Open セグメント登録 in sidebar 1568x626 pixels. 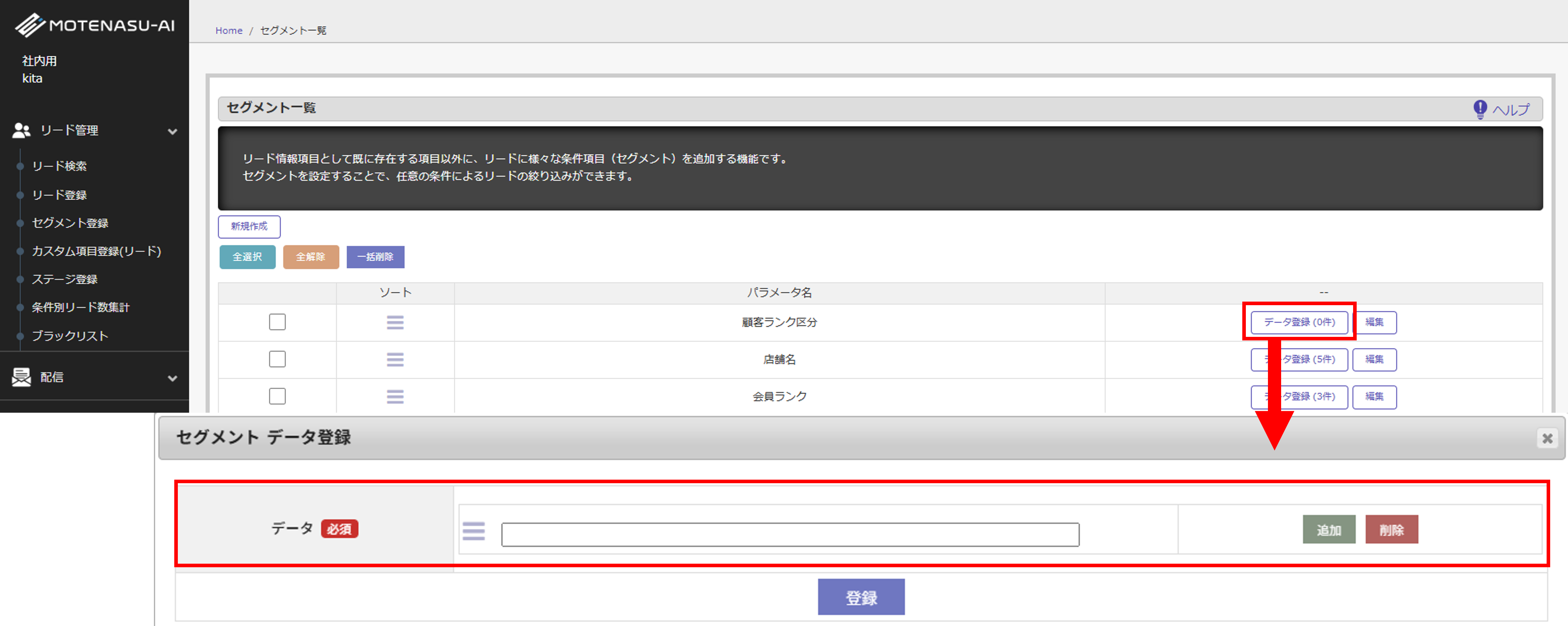coord(70,223)
